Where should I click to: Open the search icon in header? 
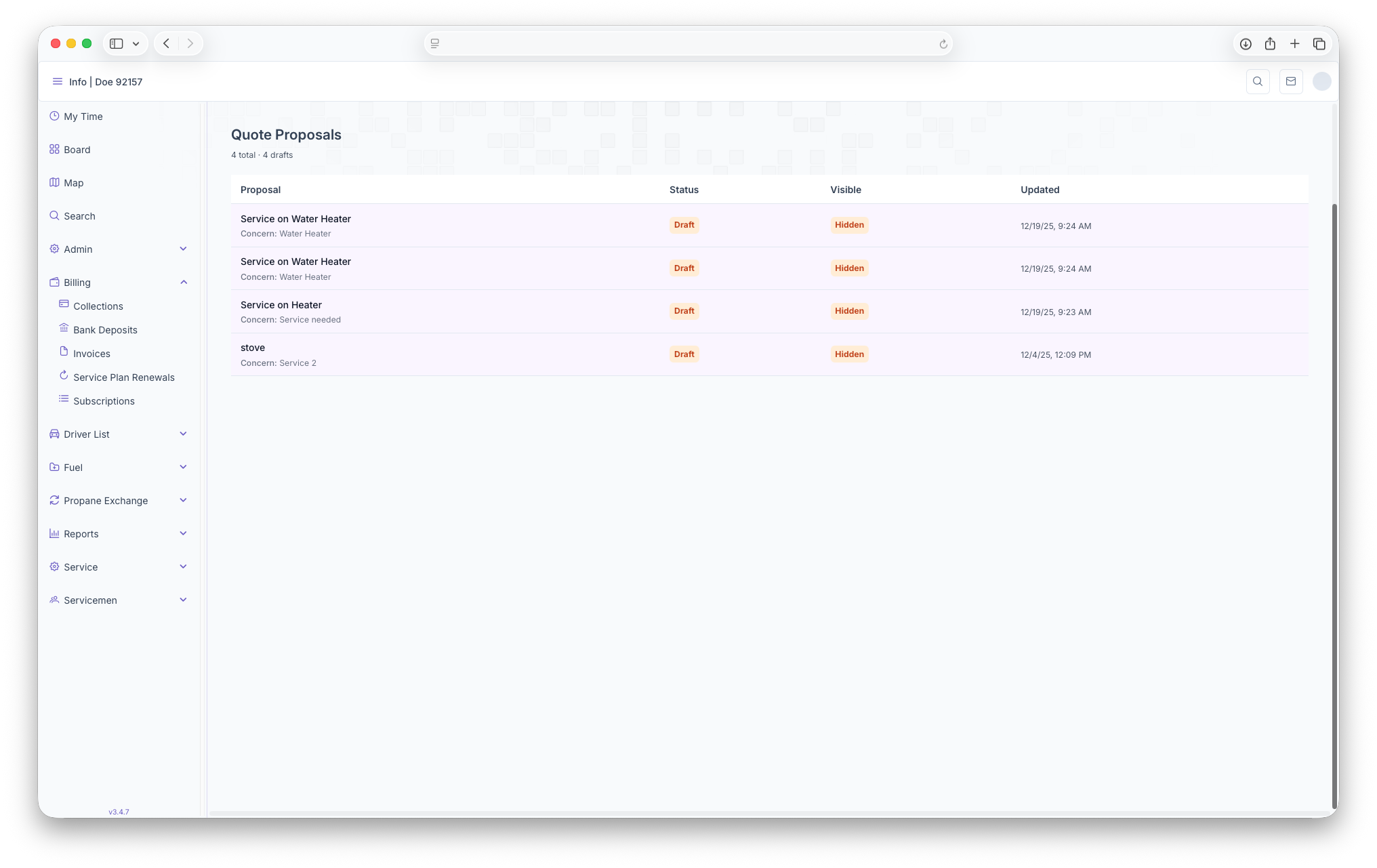(1258, 81)
